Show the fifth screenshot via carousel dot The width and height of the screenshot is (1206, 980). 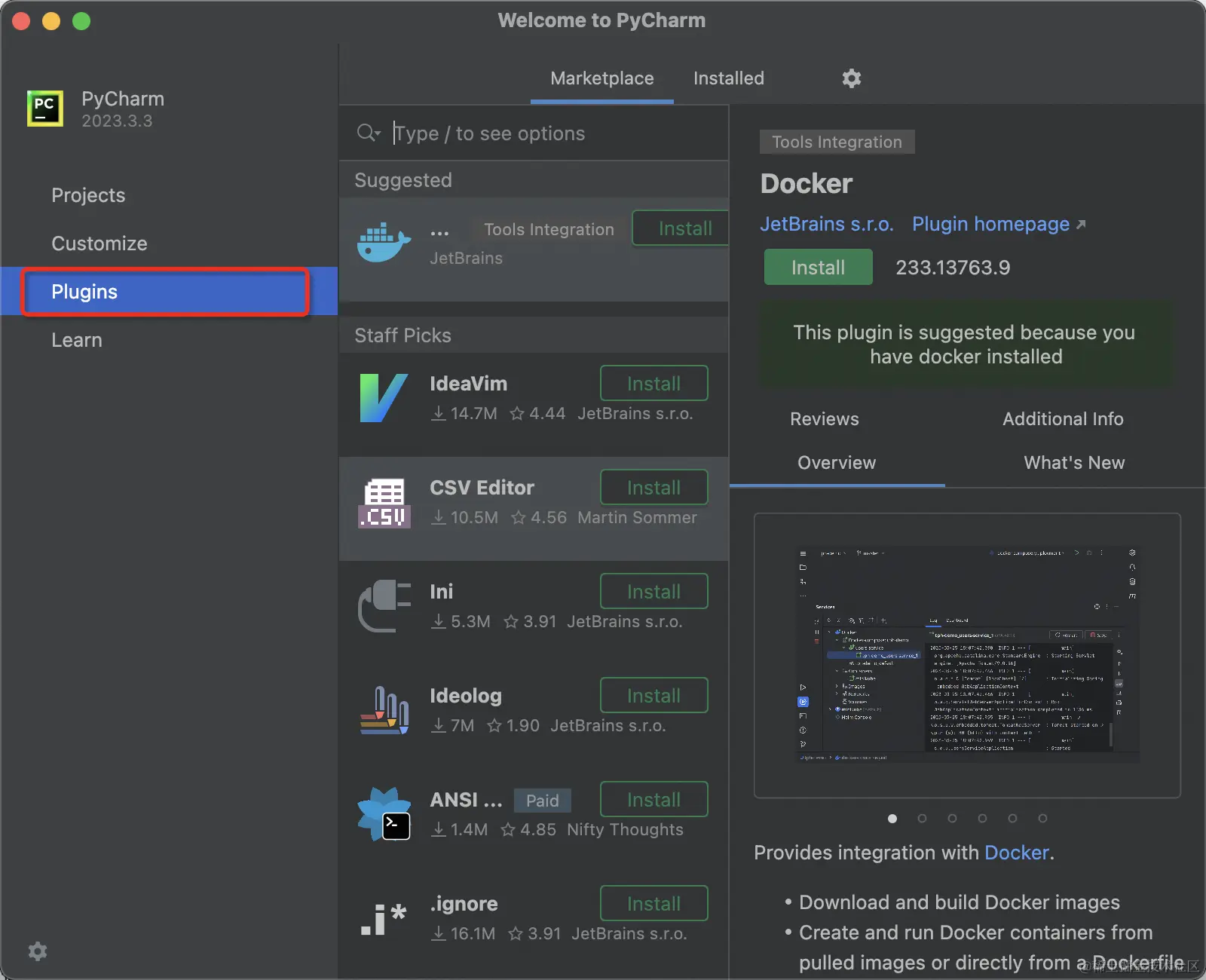pos(1012,819)
